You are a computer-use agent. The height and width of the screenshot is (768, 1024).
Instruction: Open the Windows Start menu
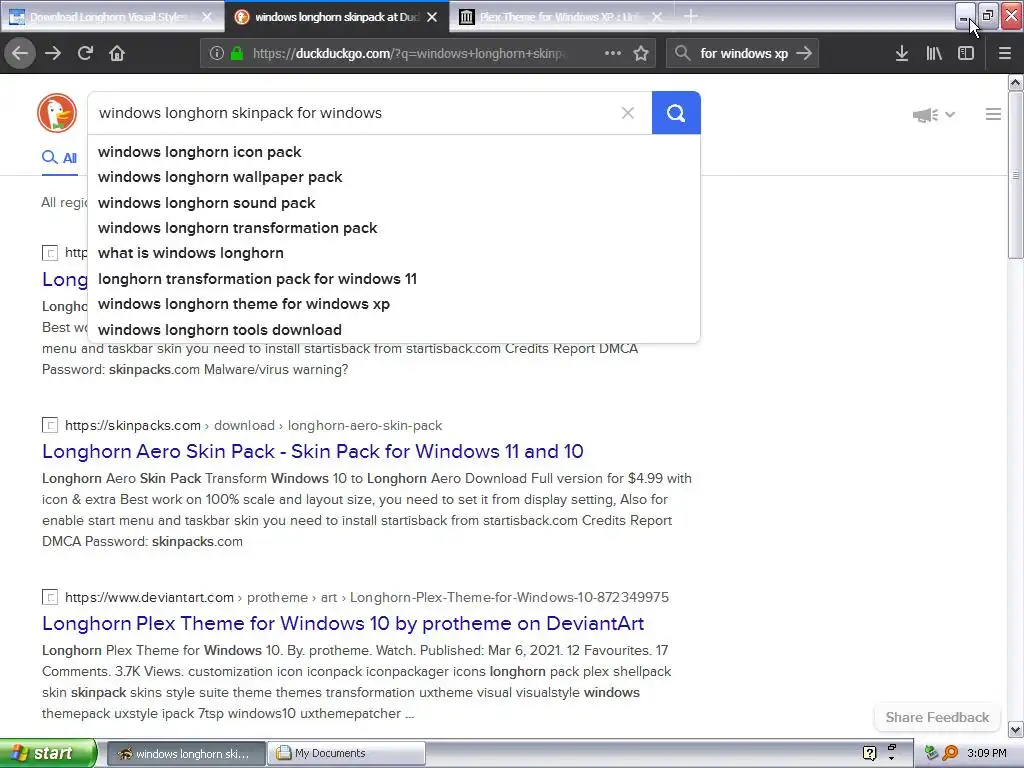(48, 753)
